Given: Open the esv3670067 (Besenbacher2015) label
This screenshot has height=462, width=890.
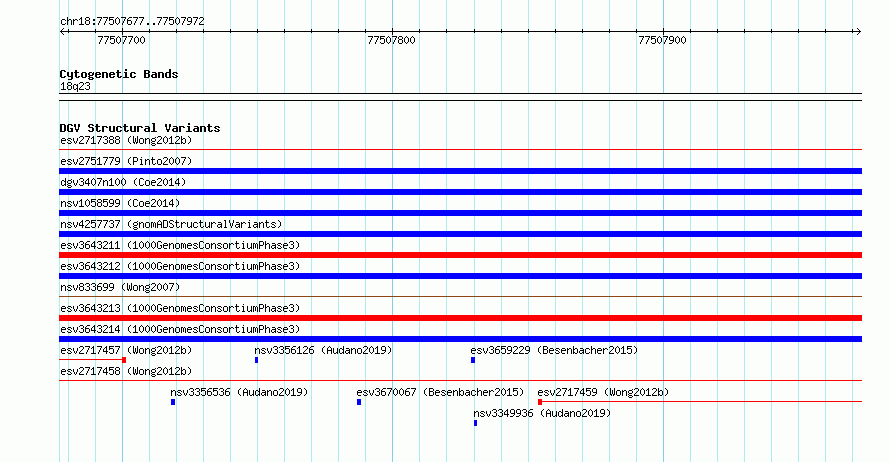Looking at the screenshot, I should 440,392.
